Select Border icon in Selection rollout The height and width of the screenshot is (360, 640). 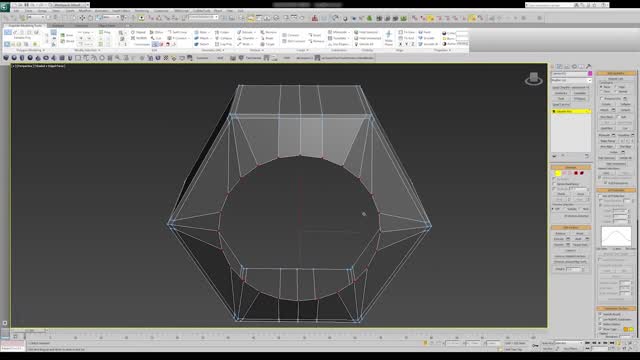[x=570, y=173]
